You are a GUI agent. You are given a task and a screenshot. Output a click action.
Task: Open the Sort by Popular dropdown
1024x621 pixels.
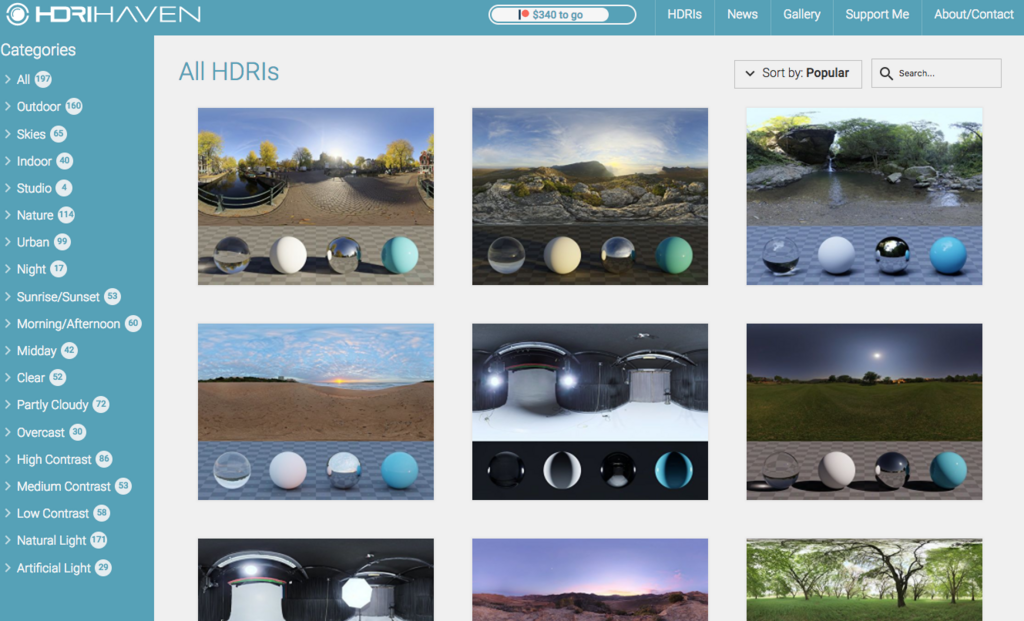click(797, 74)
